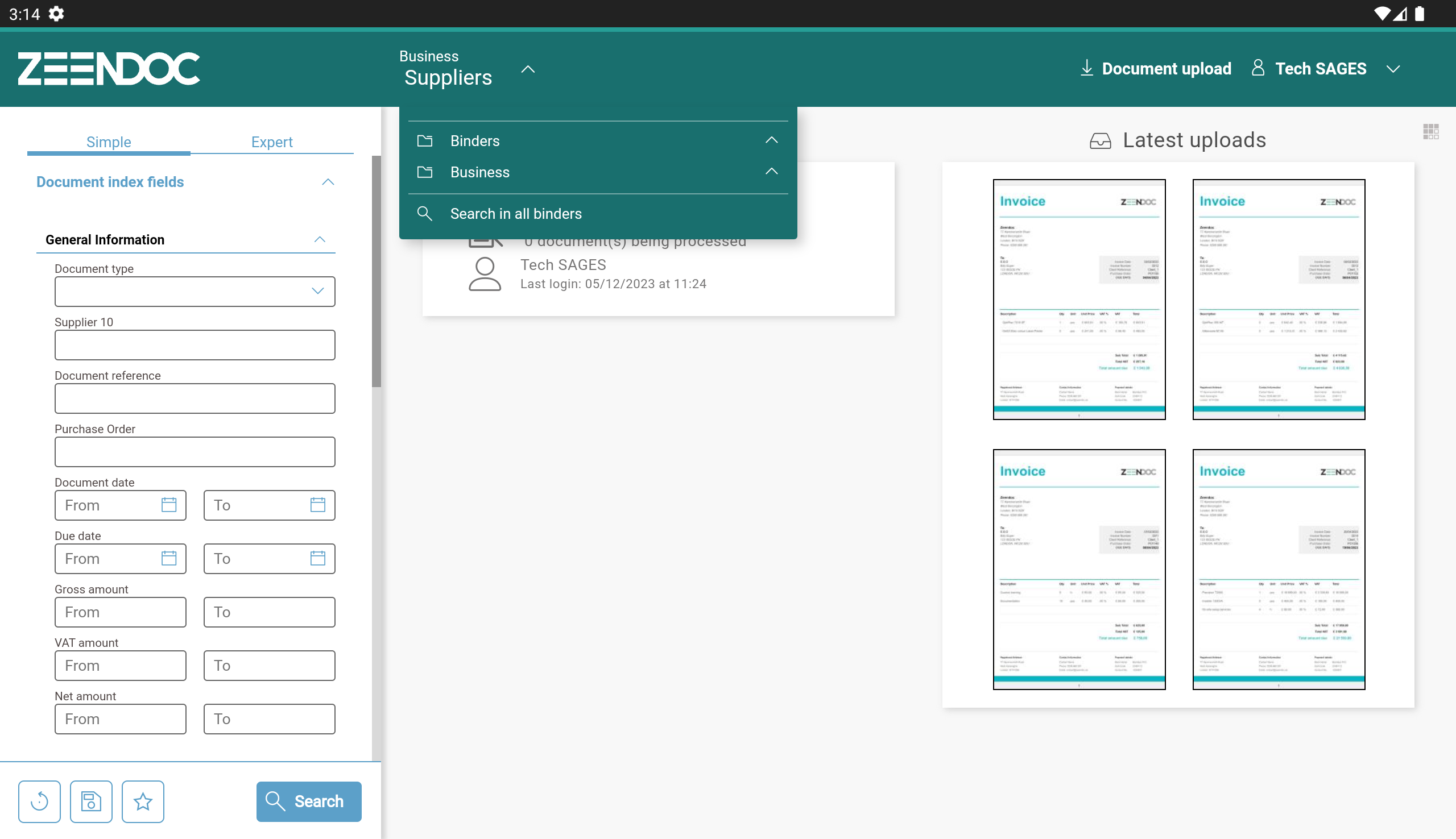This screenshot has height=839, width=1456.
Task: Collapse the Document index fields section
Action: (x=328, y=182)
